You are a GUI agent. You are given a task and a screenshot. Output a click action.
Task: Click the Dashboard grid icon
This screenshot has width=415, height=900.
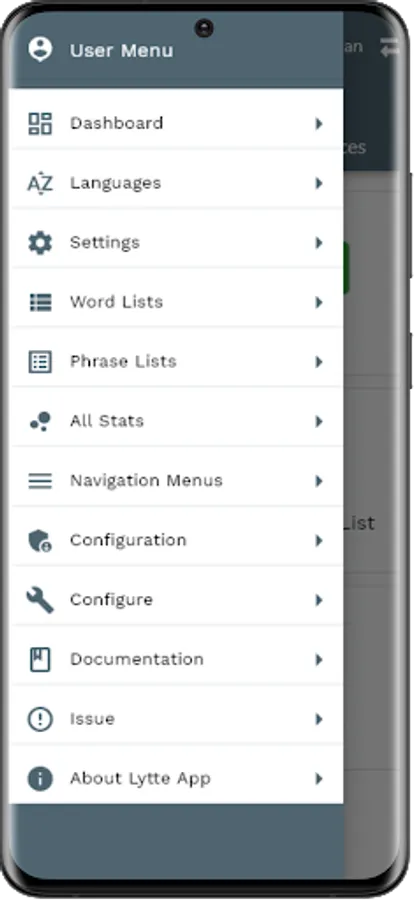[x=40, y=123]
